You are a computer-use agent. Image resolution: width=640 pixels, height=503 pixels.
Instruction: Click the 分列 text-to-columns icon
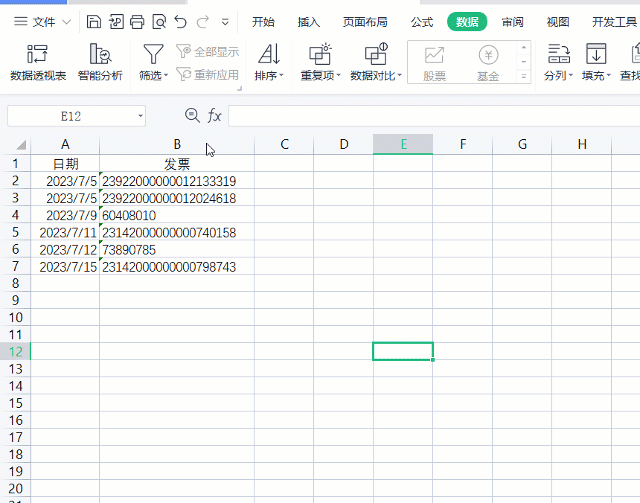point(559,54)
